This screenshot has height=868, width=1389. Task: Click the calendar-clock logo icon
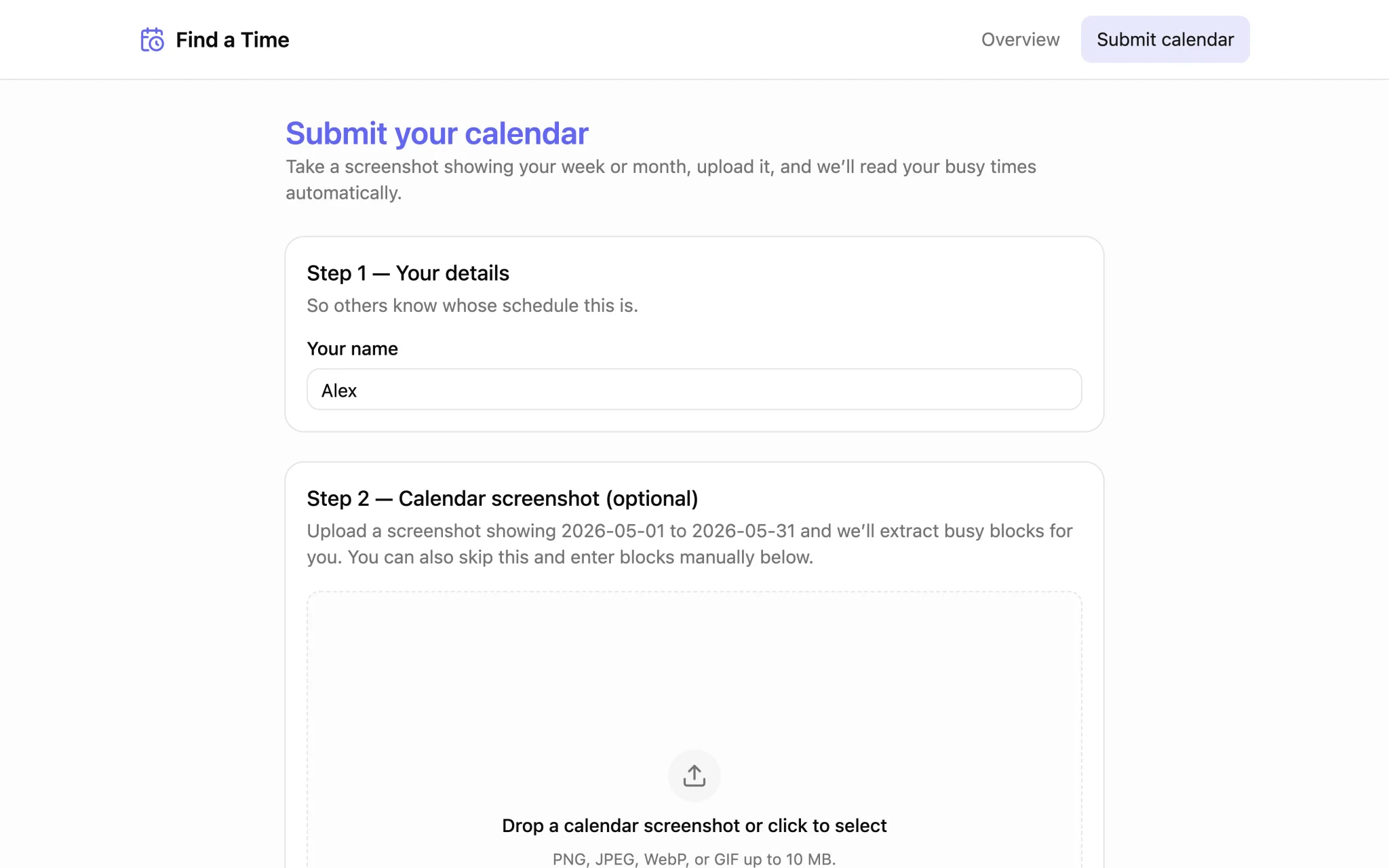click(152, 39)
